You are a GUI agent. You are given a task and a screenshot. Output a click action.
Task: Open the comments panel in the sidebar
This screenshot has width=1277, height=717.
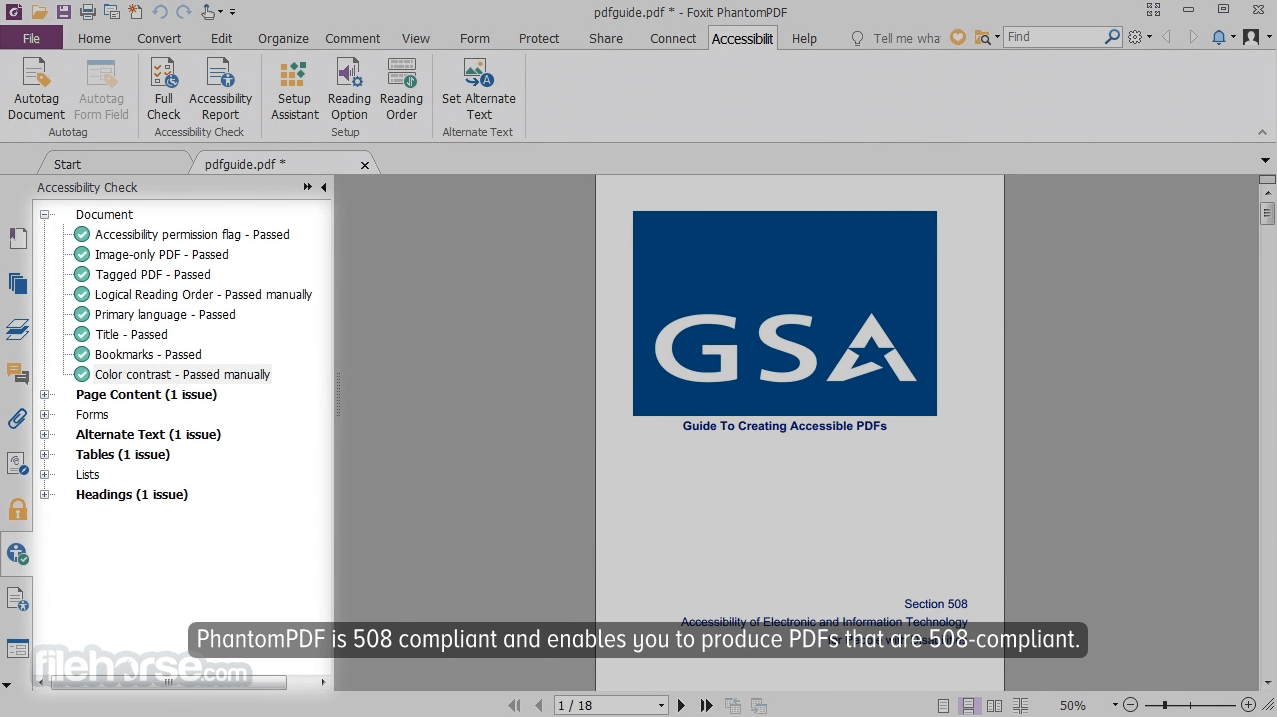coord(17,374)
